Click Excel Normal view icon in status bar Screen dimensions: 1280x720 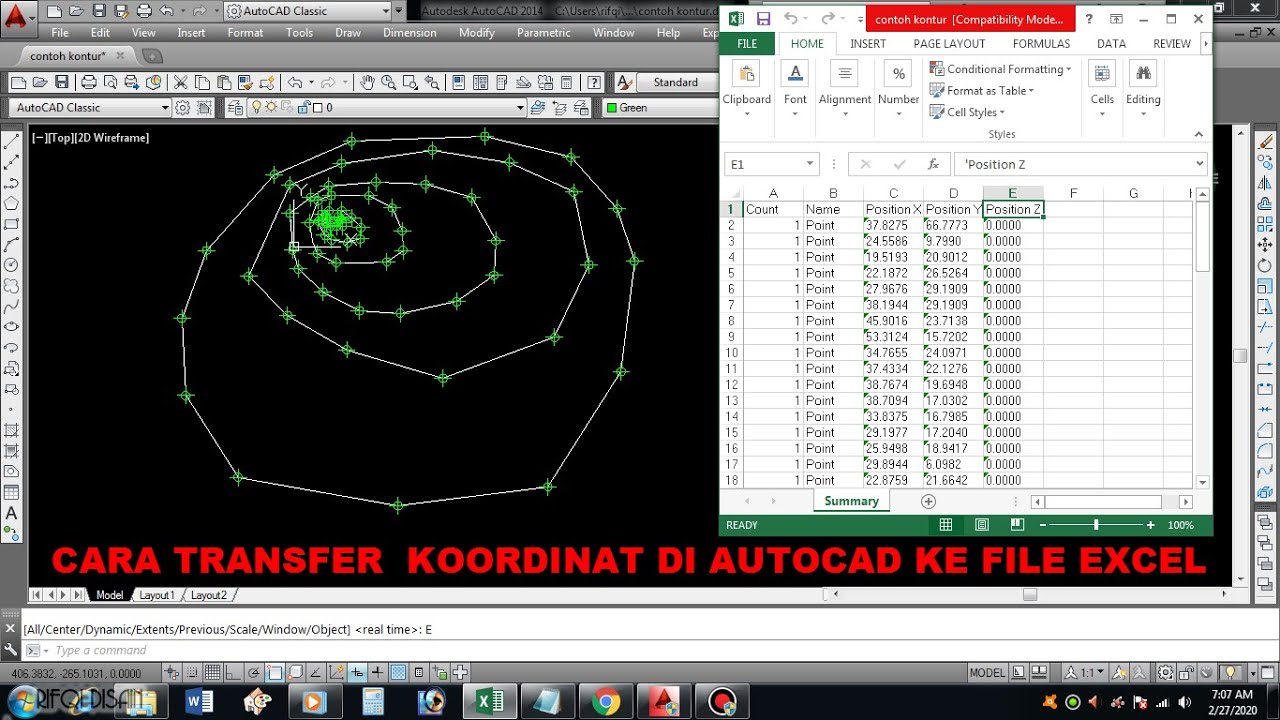coord(946,525)
